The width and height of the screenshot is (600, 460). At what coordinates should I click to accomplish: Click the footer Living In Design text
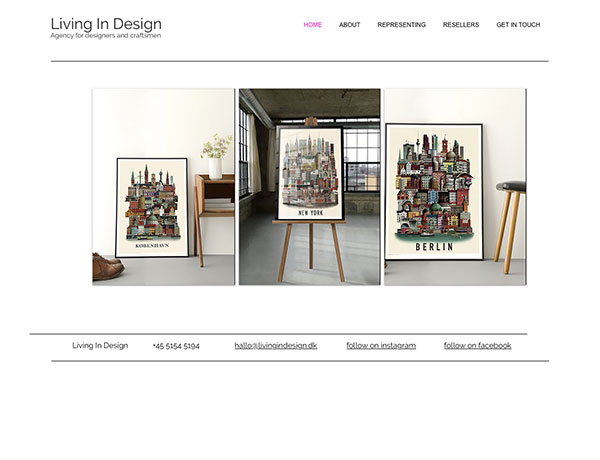[x=100, y=345]
